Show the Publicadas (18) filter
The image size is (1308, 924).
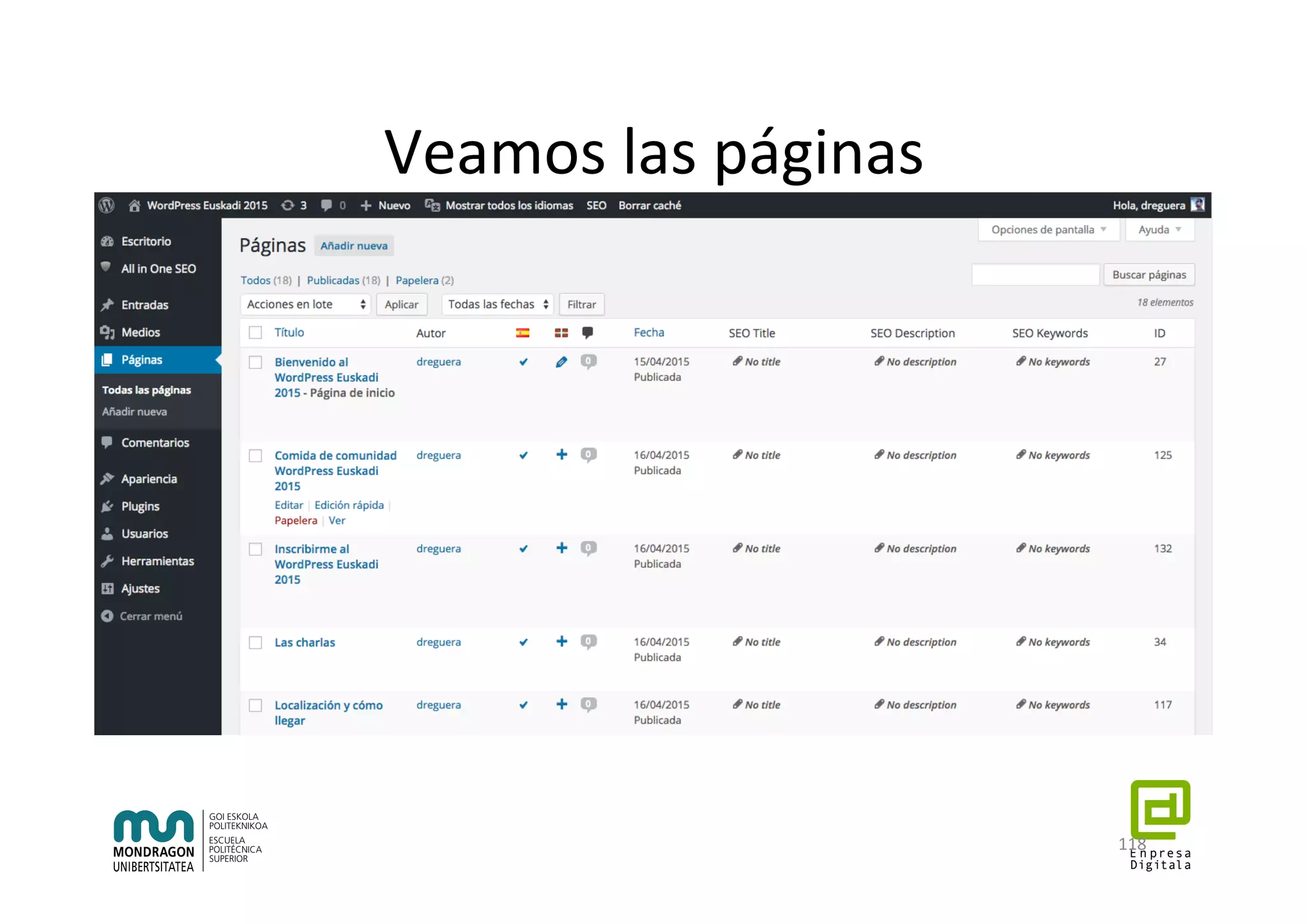point(344,280)
